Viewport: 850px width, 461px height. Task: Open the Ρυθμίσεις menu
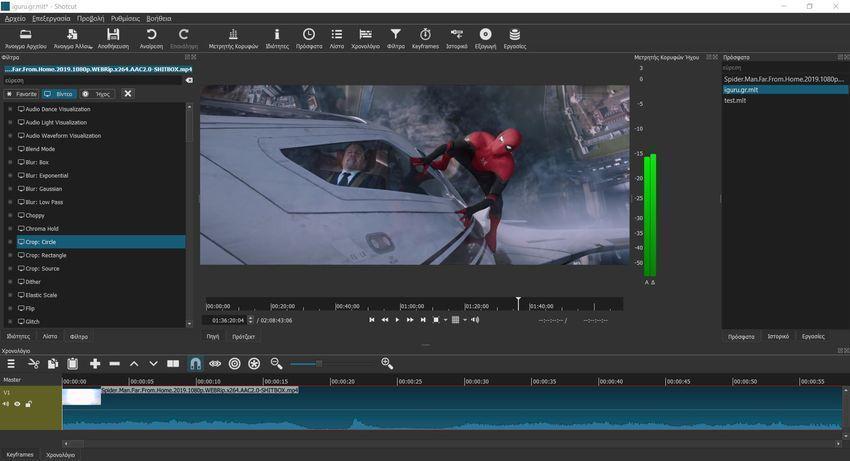pyautogui.click(x=125, y=18)
